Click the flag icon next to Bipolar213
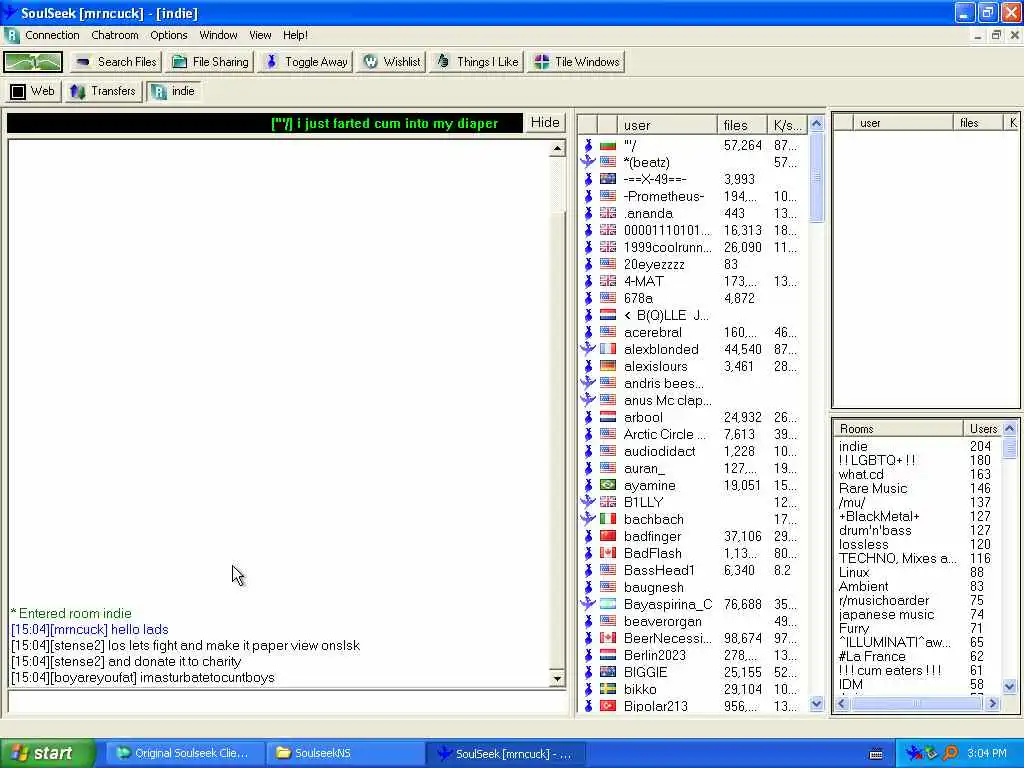This screenshot has height=768, width=1024. [608, 705]
